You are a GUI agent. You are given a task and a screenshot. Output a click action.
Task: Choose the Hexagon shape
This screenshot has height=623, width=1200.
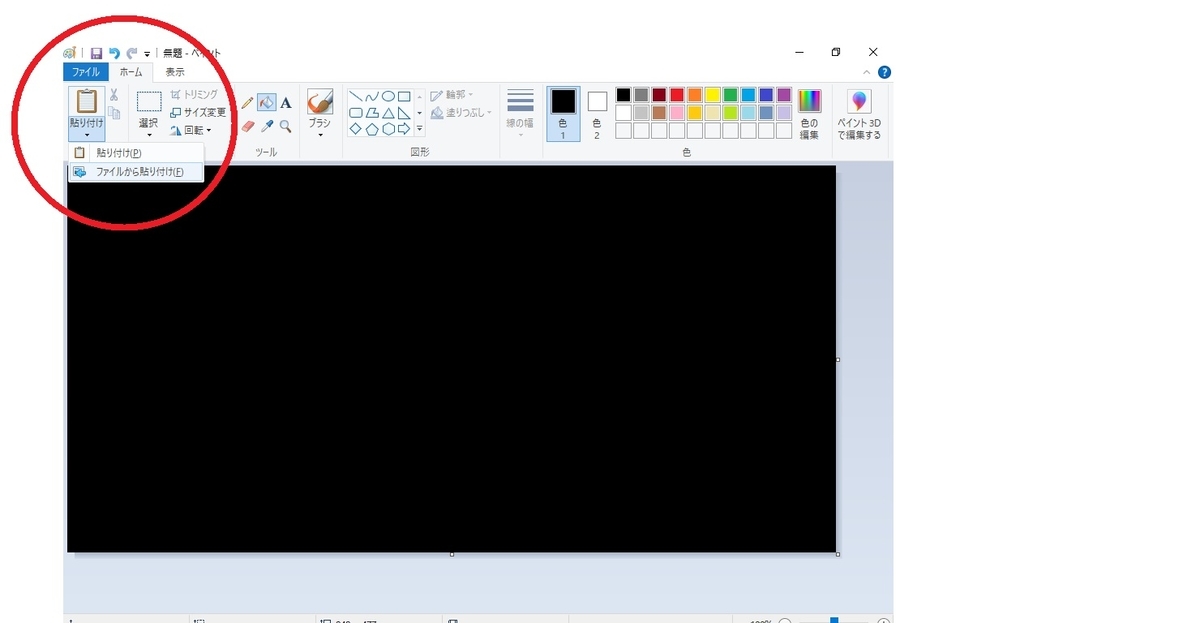(388, 128)
